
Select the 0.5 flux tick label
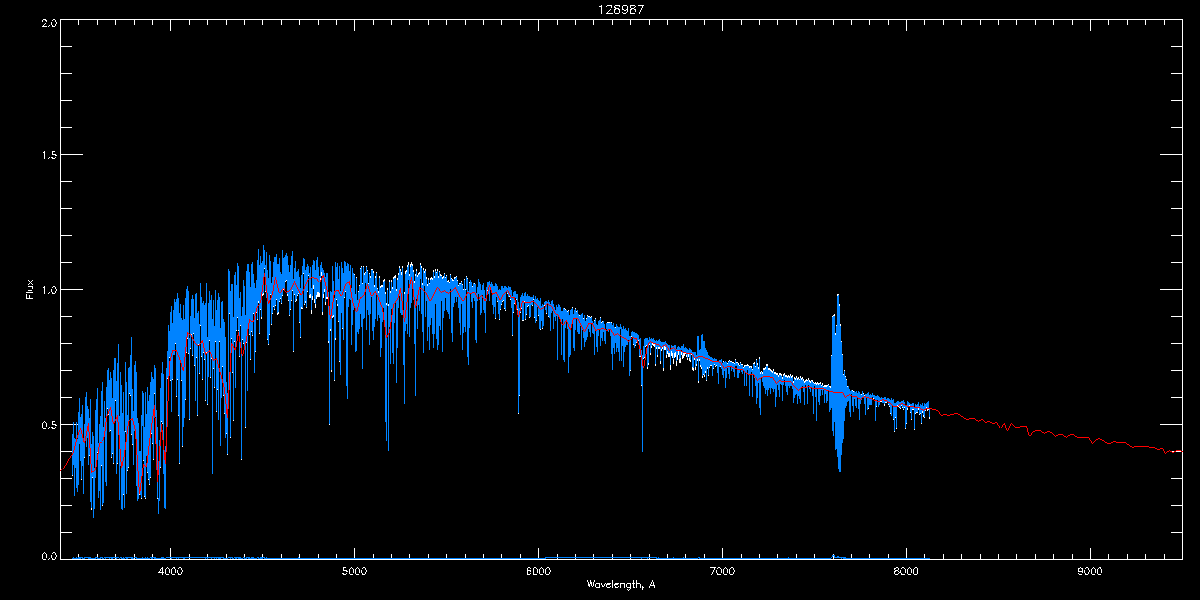48,424
